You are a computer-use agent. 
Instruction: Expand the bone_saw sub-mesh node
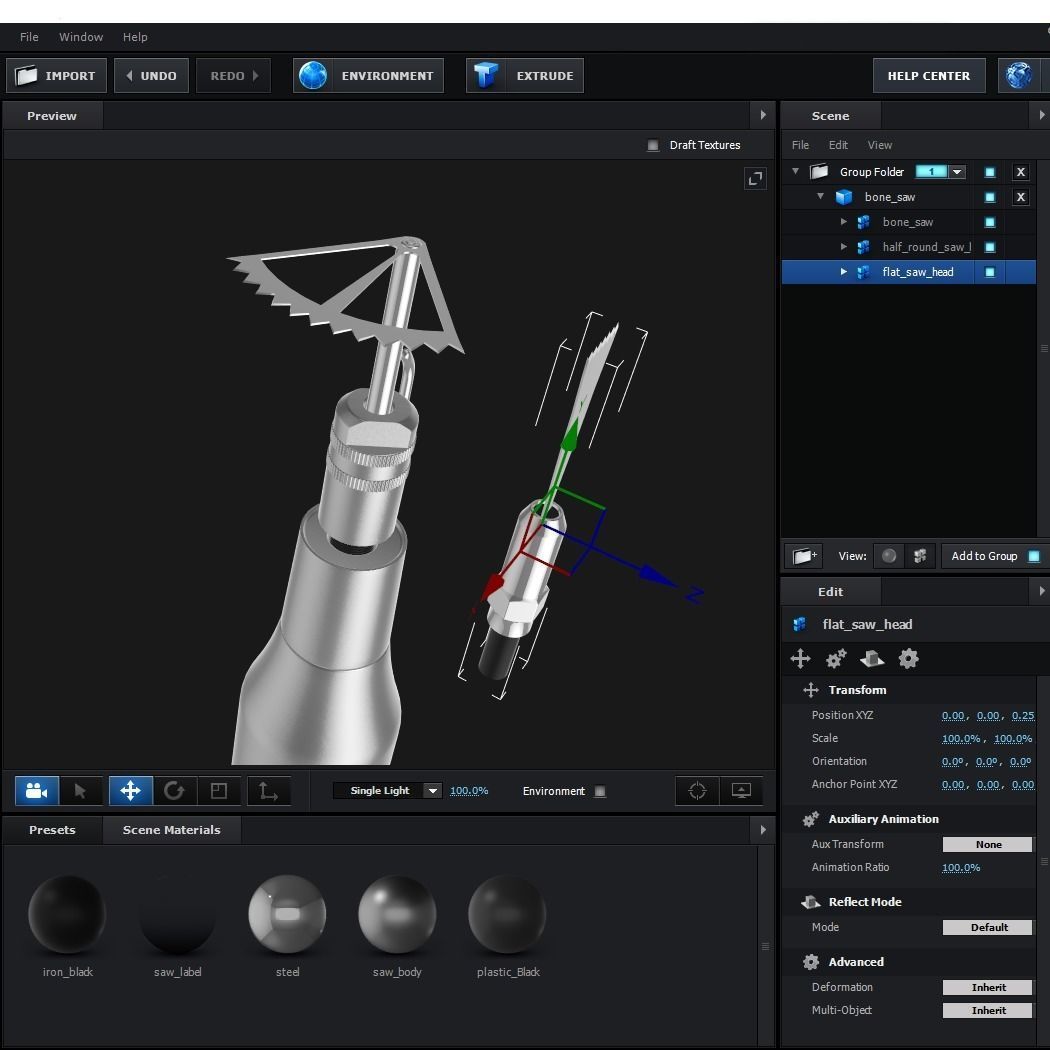coord(844,222)
